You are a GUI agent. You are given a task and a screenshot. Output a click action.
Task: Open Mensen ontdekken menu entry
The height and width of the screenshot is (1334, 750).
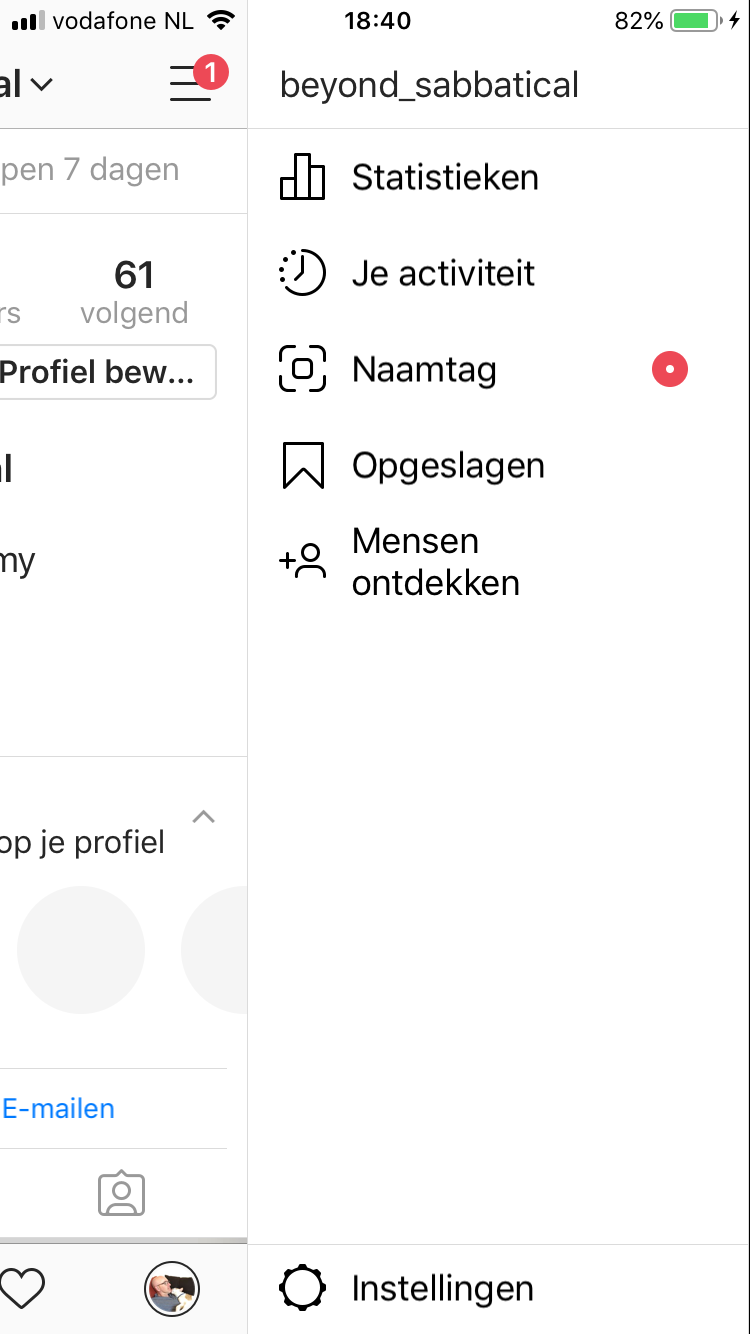(435, 562)
